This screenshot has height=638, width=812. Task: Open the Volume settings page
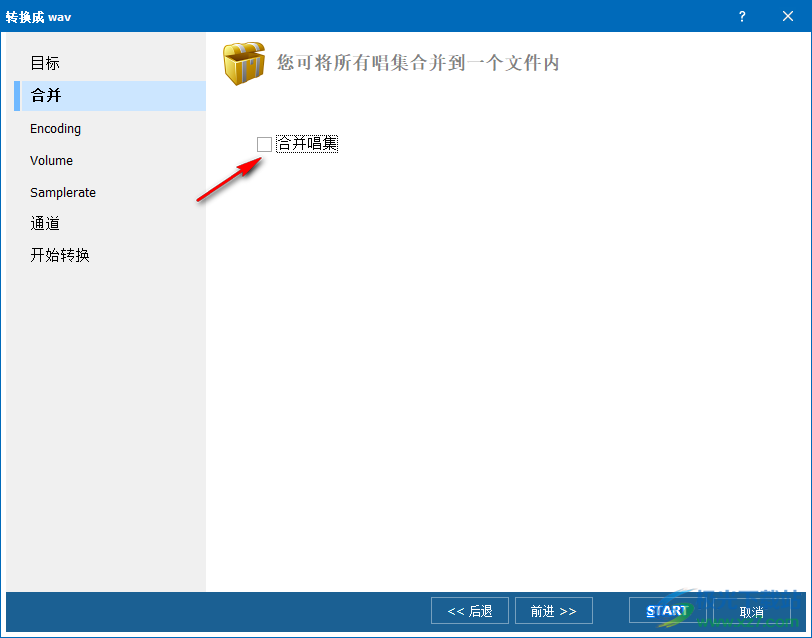(x=51, y=161)
